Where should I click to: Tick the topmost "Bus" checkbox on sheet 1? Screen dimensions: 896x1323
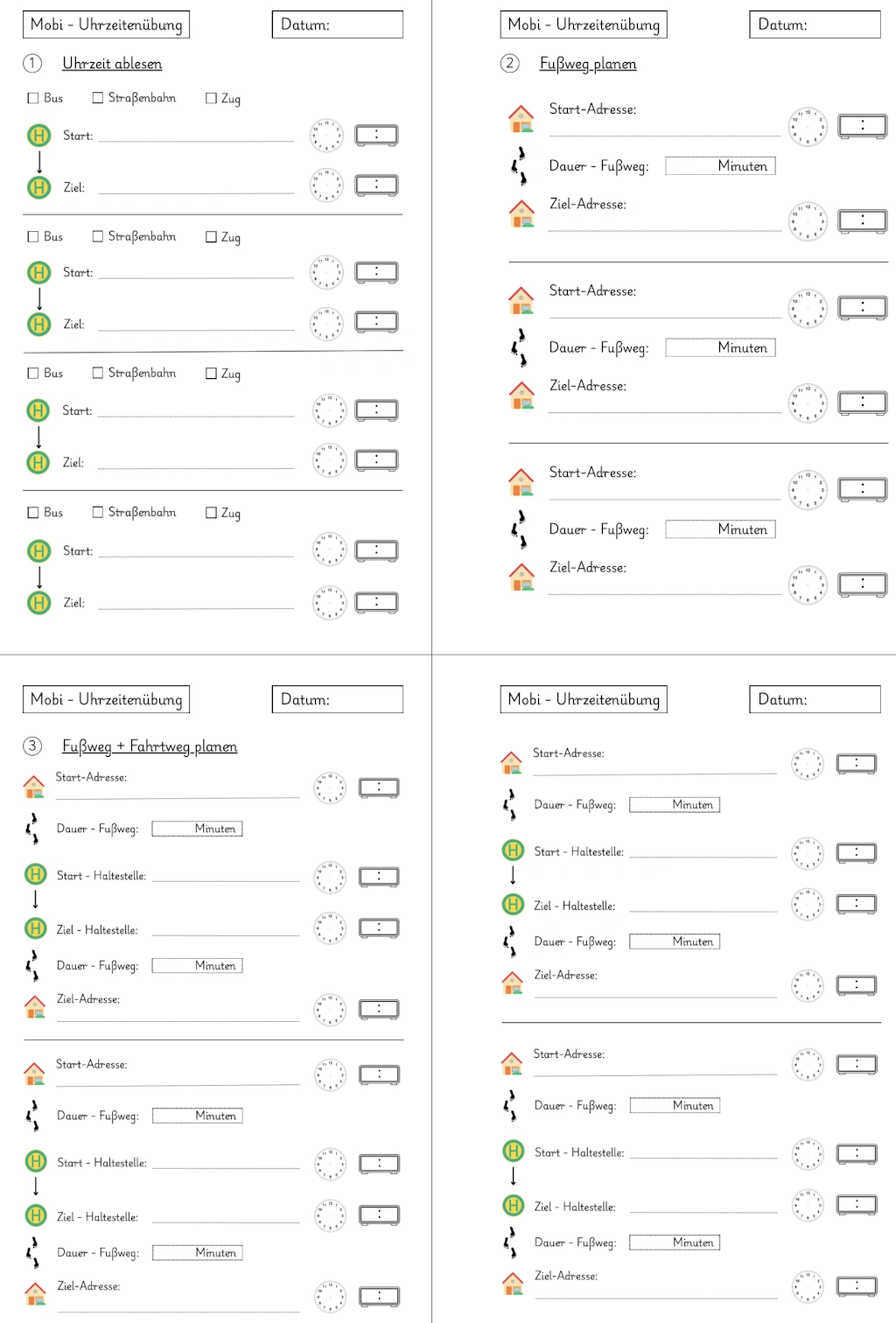(33, 98)
